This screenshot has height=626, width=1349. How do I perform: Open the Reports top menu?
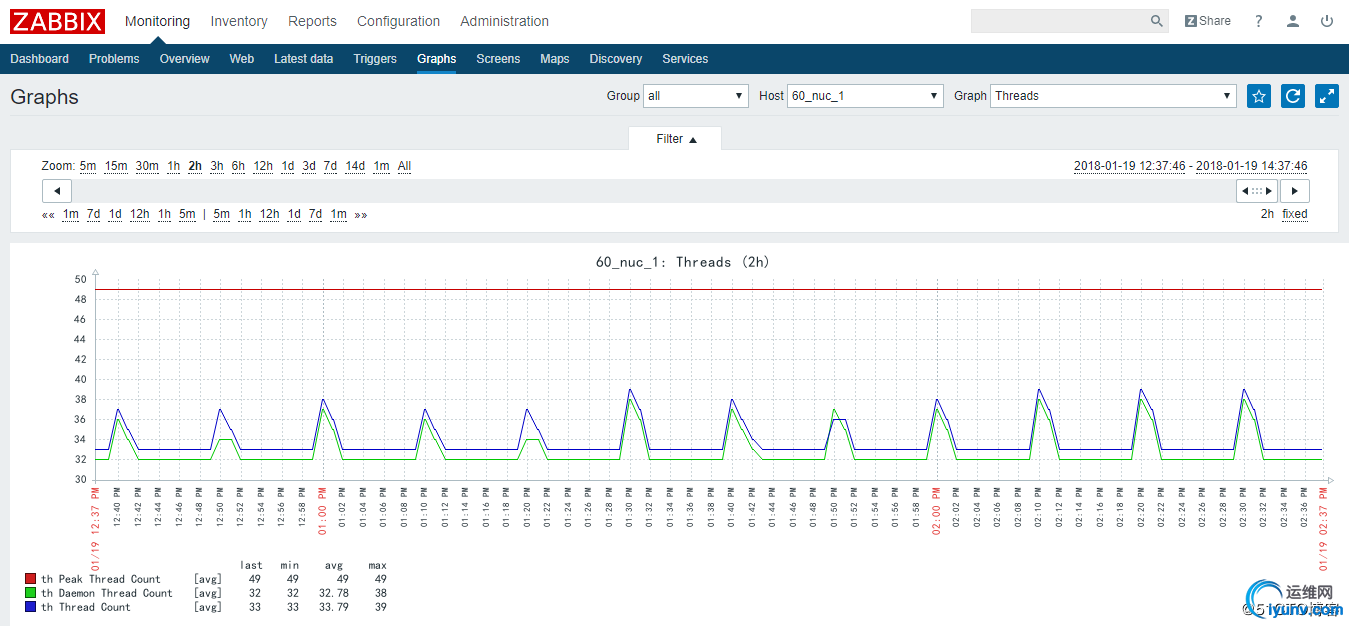tap(312, 21)
